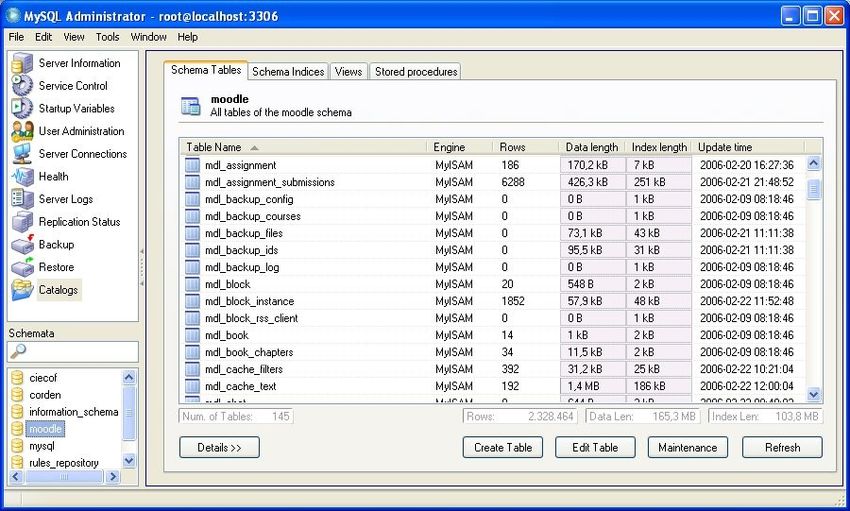This screenshot has height=511, width=850.
Task: Click the Maintenance button
Action: pyautogui.click(x=688, y=448)
